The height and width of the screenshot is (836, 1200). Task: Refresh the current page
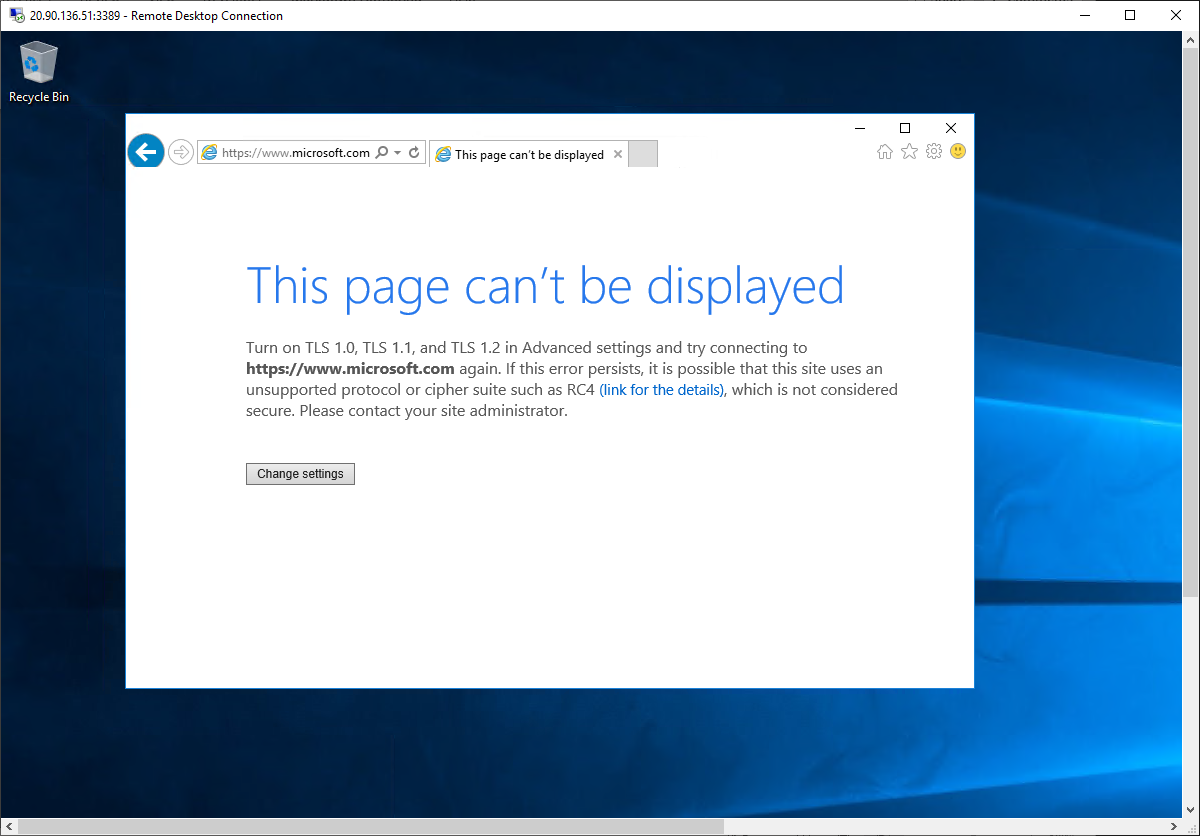click(414, 152)
